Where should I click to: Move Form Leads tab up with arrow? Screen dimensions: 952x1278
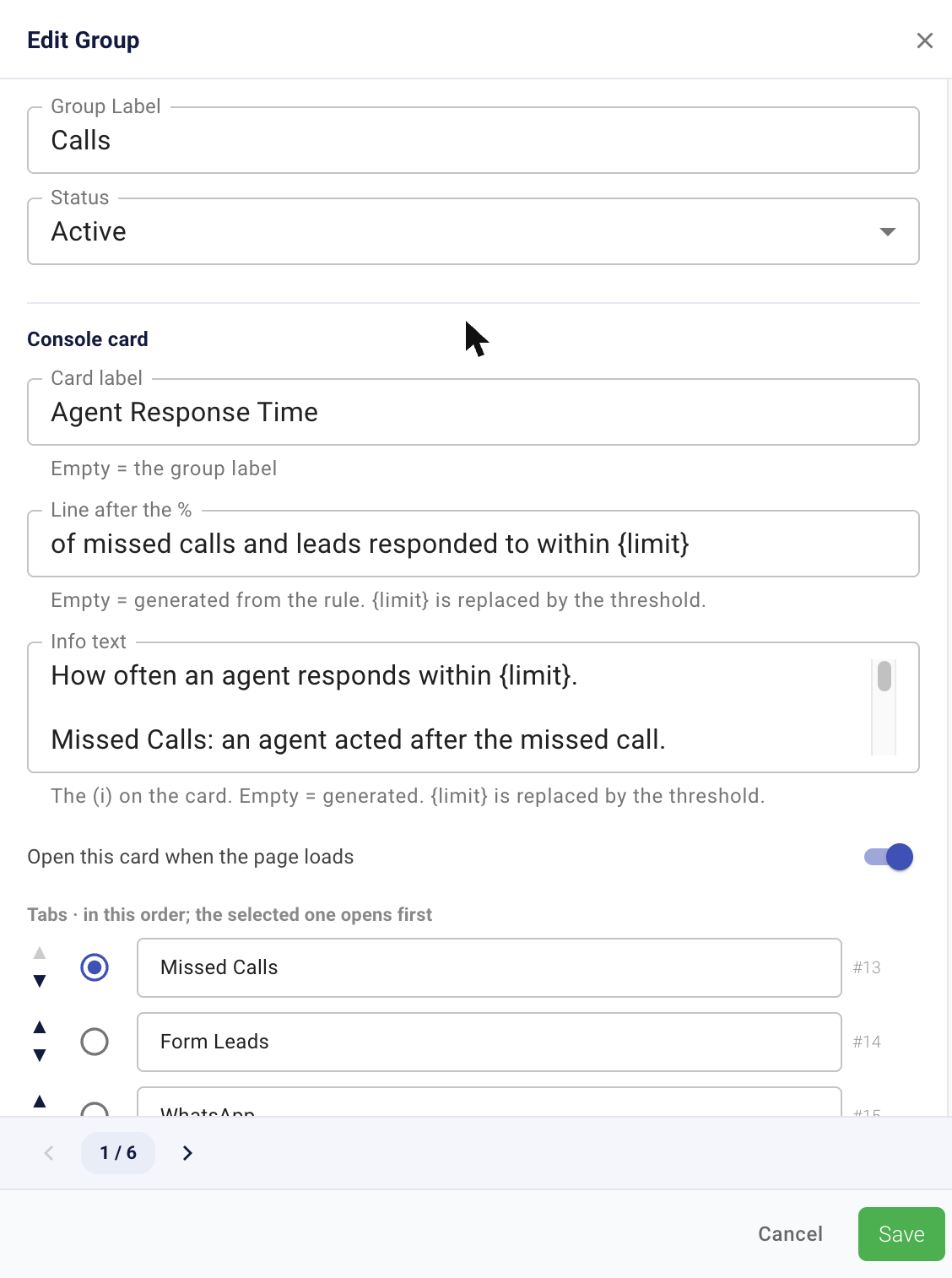[40, 1027]
